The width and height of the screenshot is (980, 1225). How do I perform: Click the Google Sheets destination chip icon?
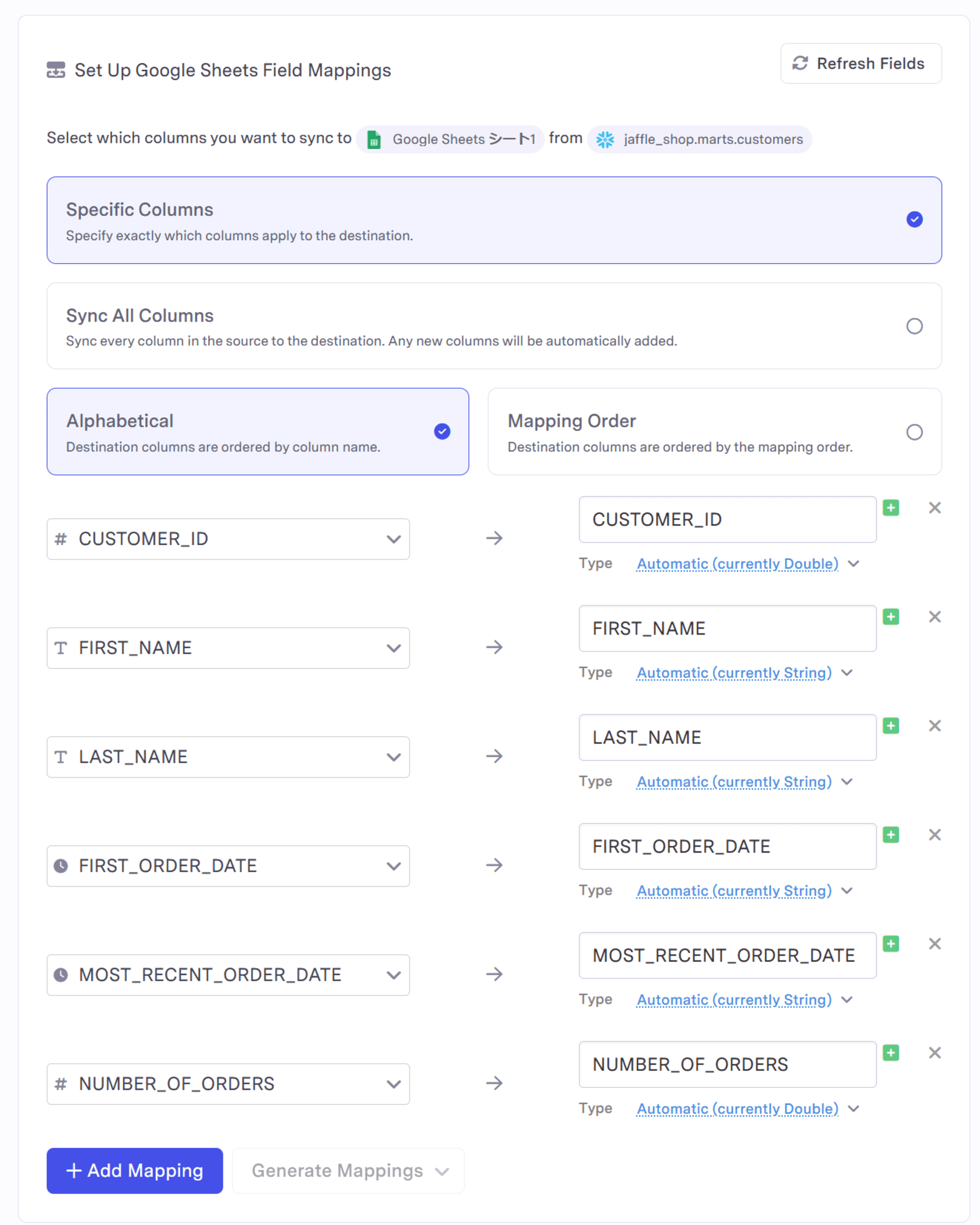[374, 140]
